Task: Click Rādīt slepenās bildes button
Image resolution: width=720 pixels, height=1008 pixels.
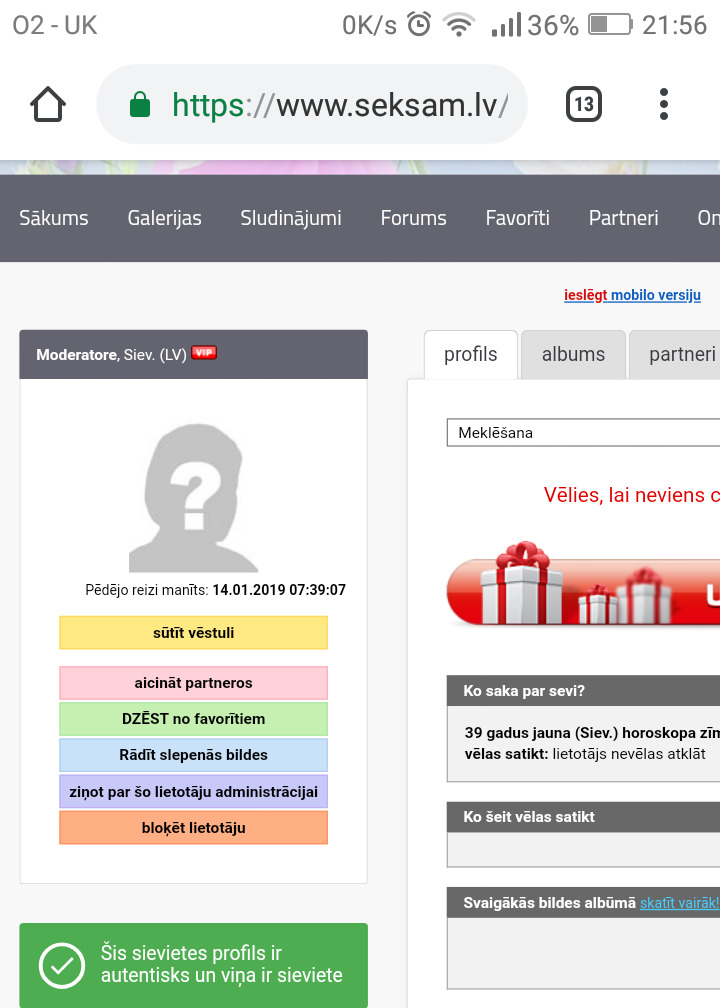Action: [x=193, y=755]
